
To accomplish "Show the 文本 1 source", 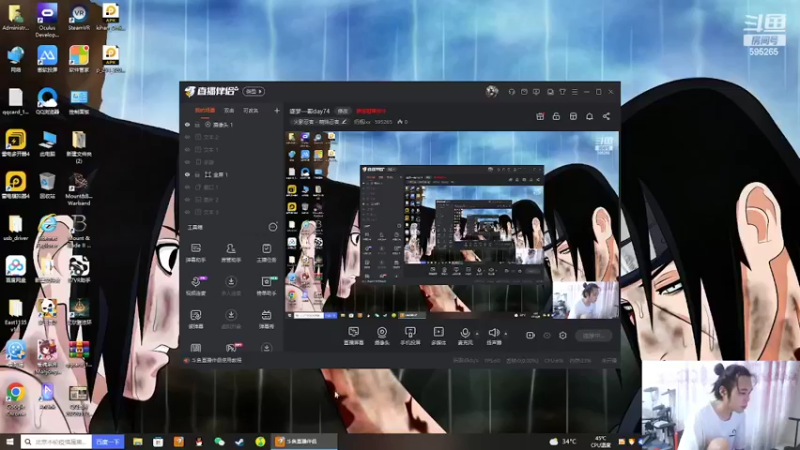I will (x=187, y=149).
